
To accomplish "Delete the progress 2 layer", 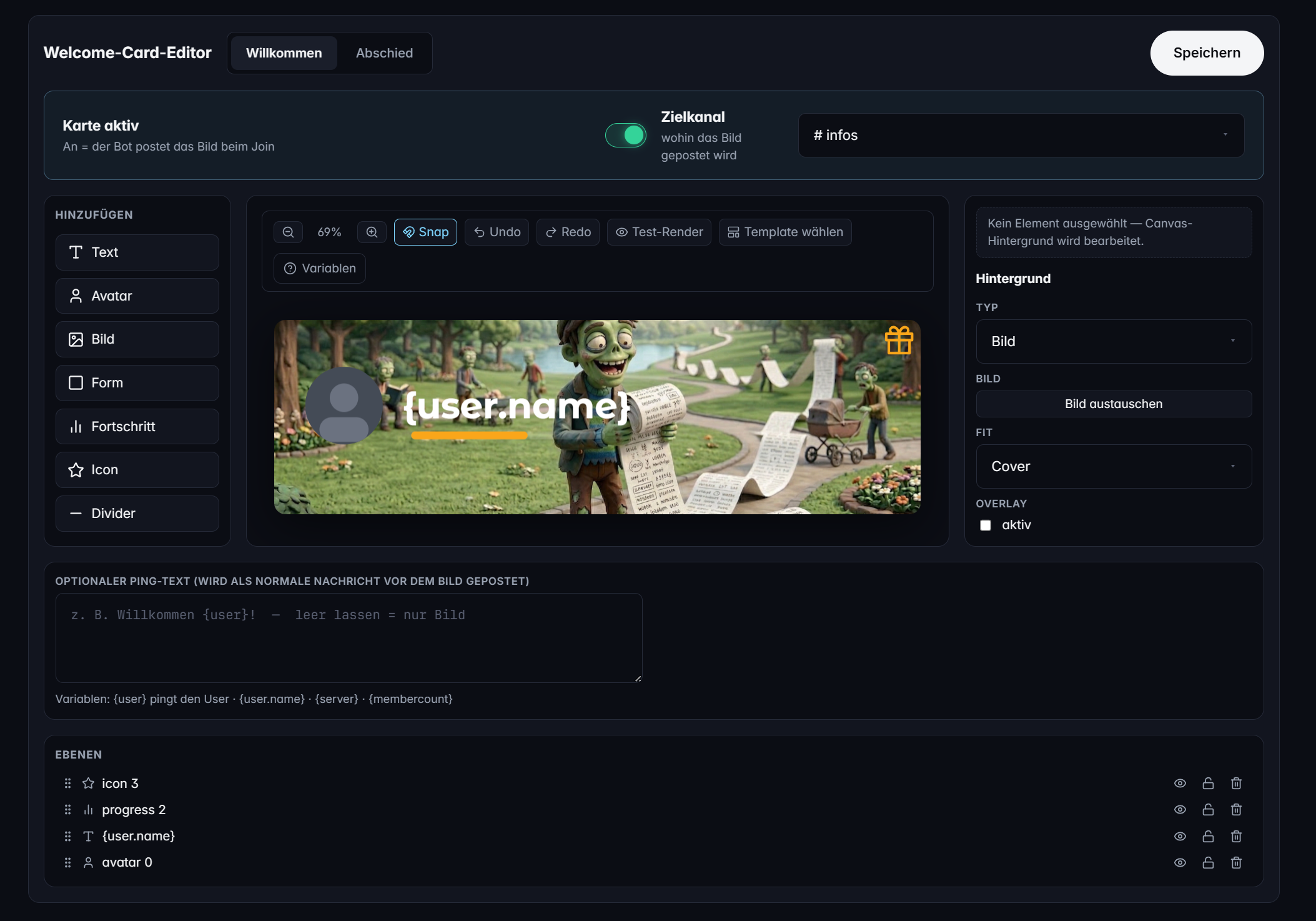I will click(1237, 809).
